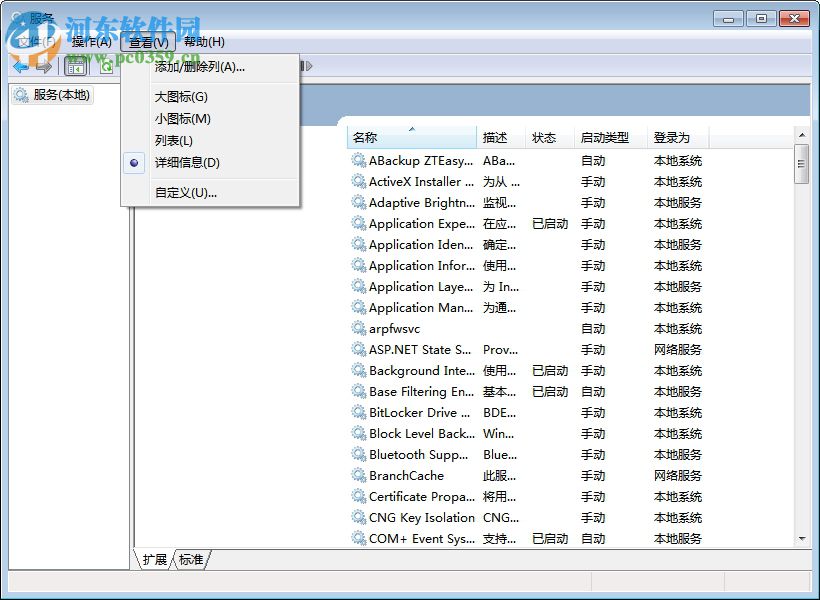820x600 pixels.
Task: Click the arpfwsvc service gear icon
Action: [x=357, y=329]
